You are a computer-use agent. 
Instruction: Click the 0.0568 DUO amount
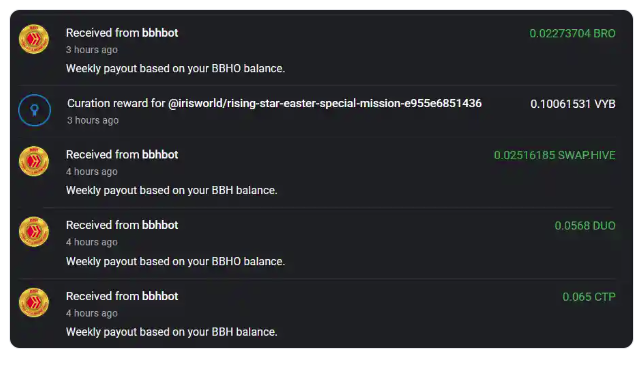585,226
